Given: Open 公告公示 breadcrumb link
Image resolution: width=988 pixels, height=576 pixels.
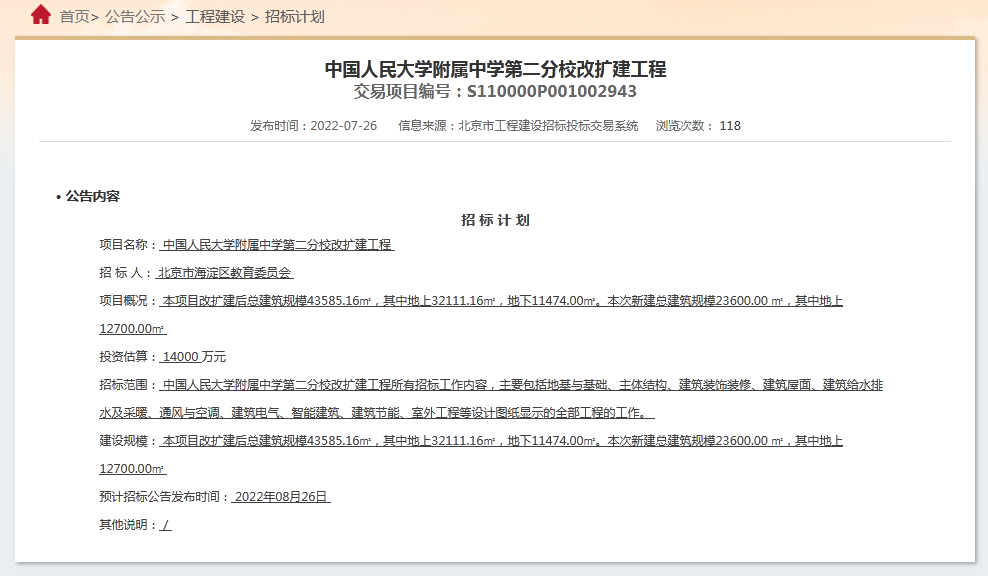Looking at the screenshot, I should coord(135,17).
